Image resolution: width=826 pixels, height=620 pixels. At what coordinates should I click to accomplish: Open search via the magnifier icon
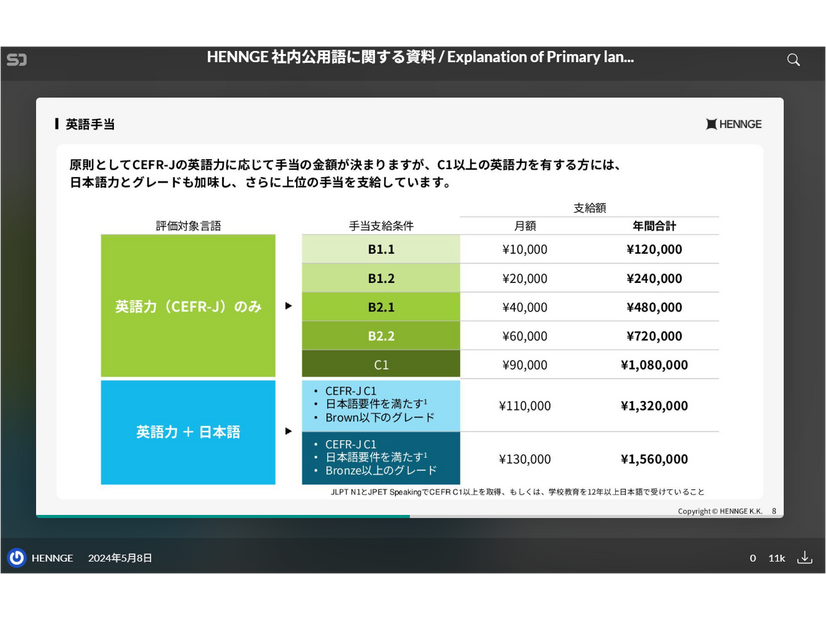793,60
